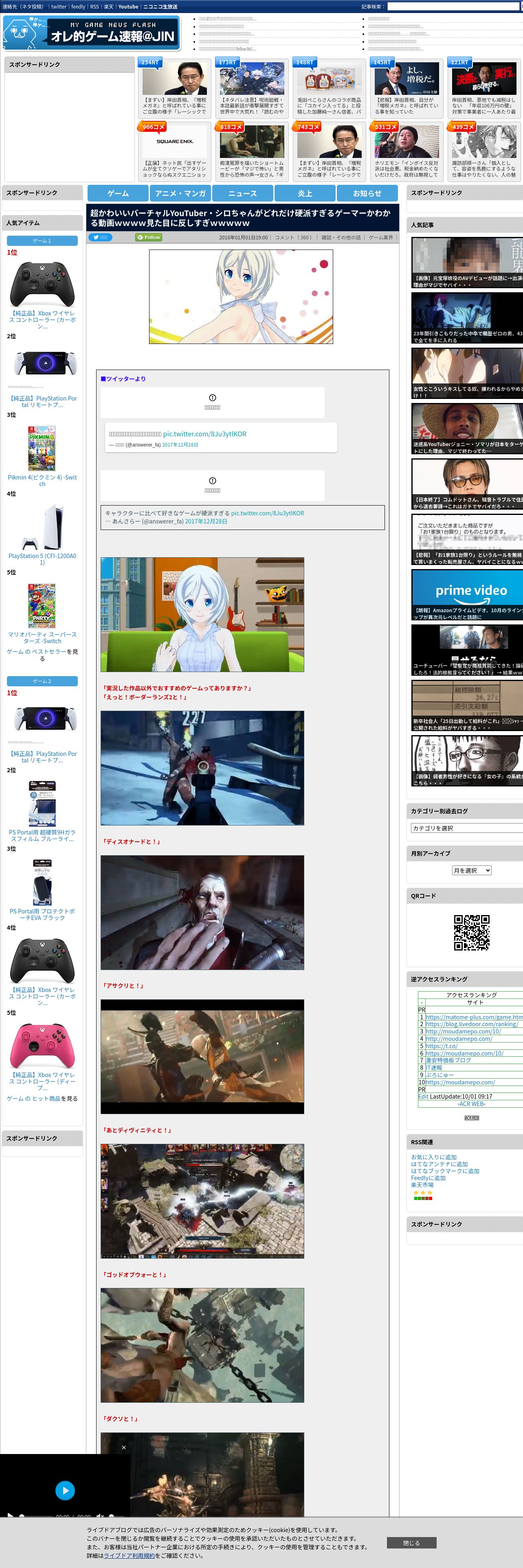Open the 966コメ Square Enix article thumbnail
Viewport: 523px width, 1568px height.
175,141
